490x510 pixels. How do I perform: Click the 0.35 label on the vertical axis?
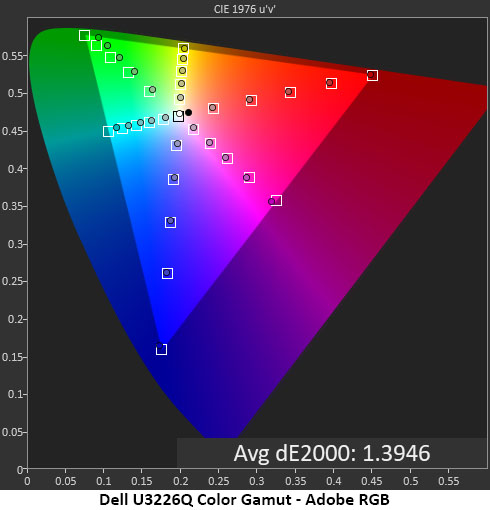pyautogui.click(x=12, y=206)
